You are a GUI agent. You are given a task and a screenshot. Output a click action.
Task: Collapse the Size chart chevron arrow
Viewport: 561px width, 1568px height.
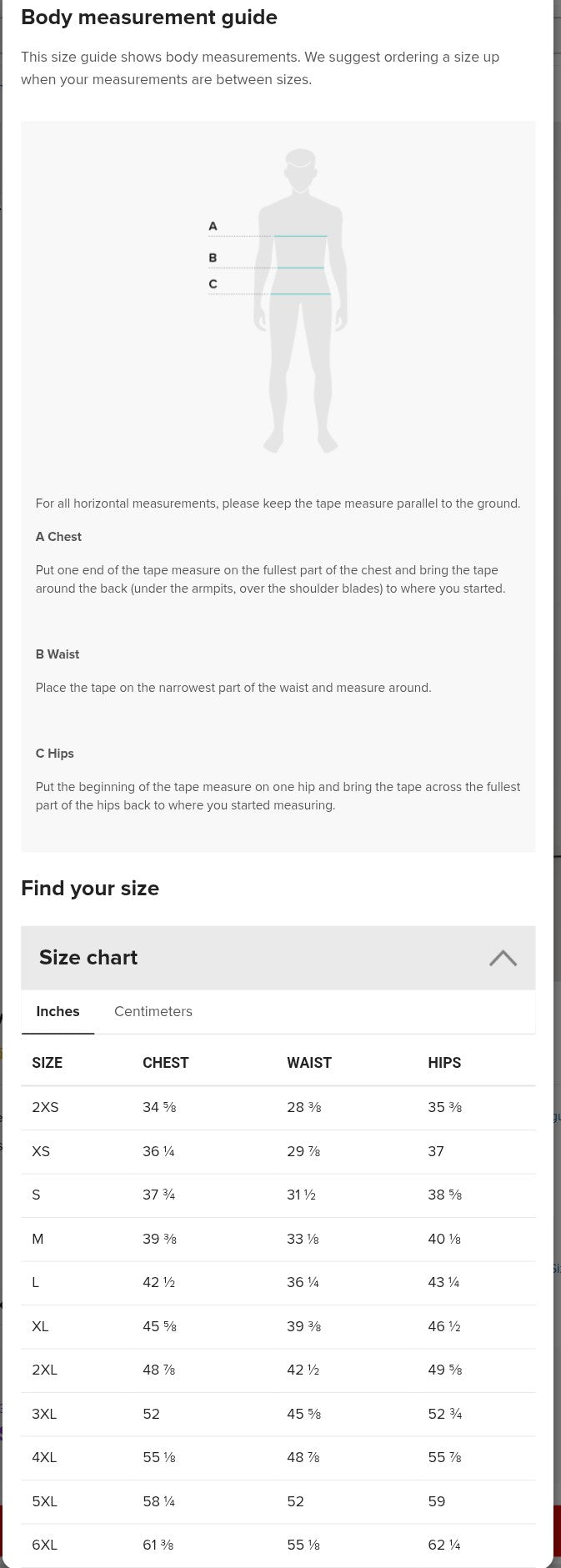(503, 958)
